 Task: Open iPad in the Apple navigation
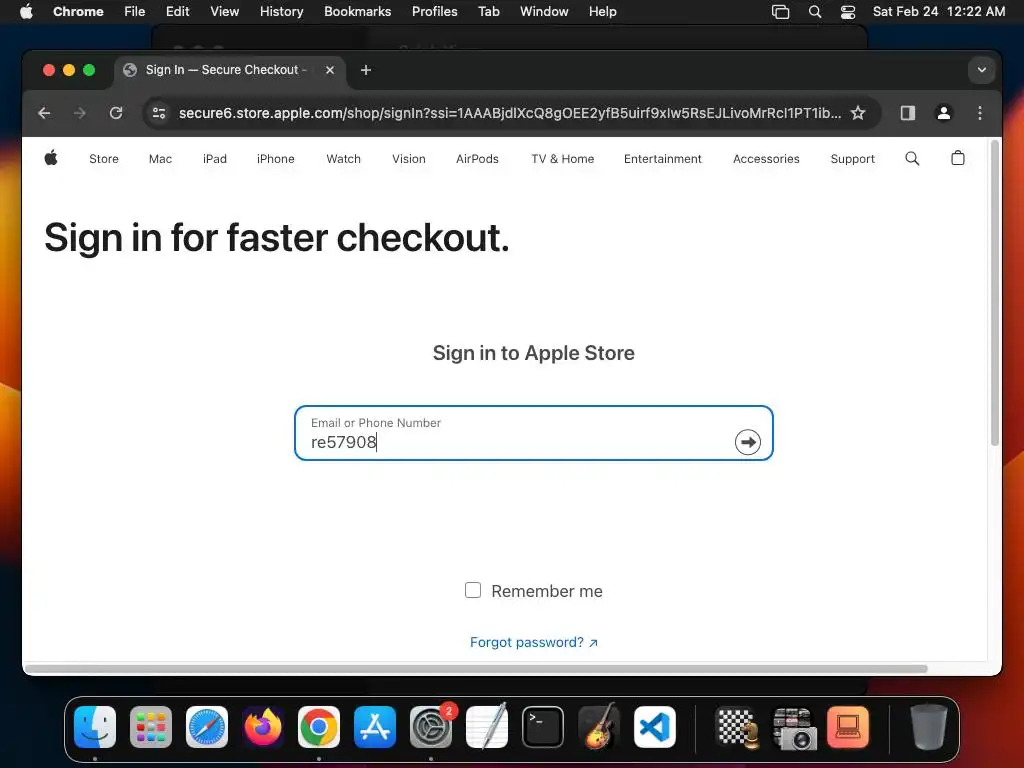(x=215, y=159)
